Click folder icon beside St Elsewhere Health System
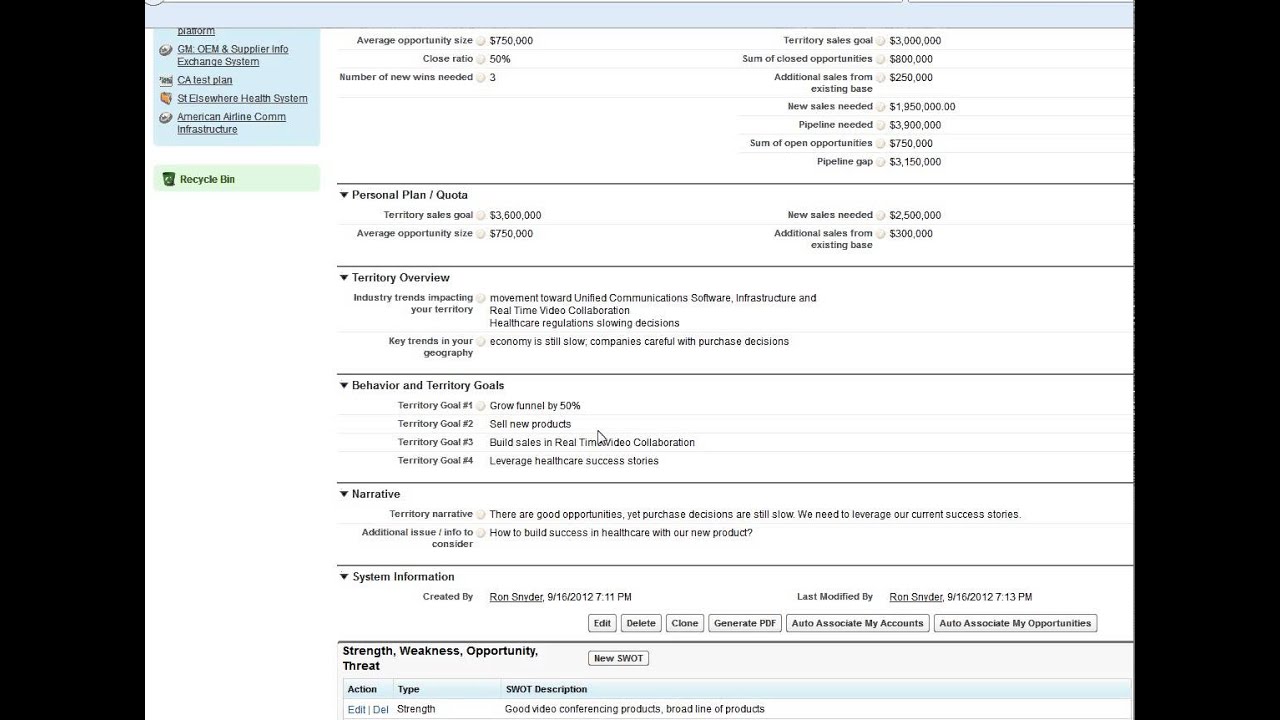 pyautogui.click(x=167, y=98)
